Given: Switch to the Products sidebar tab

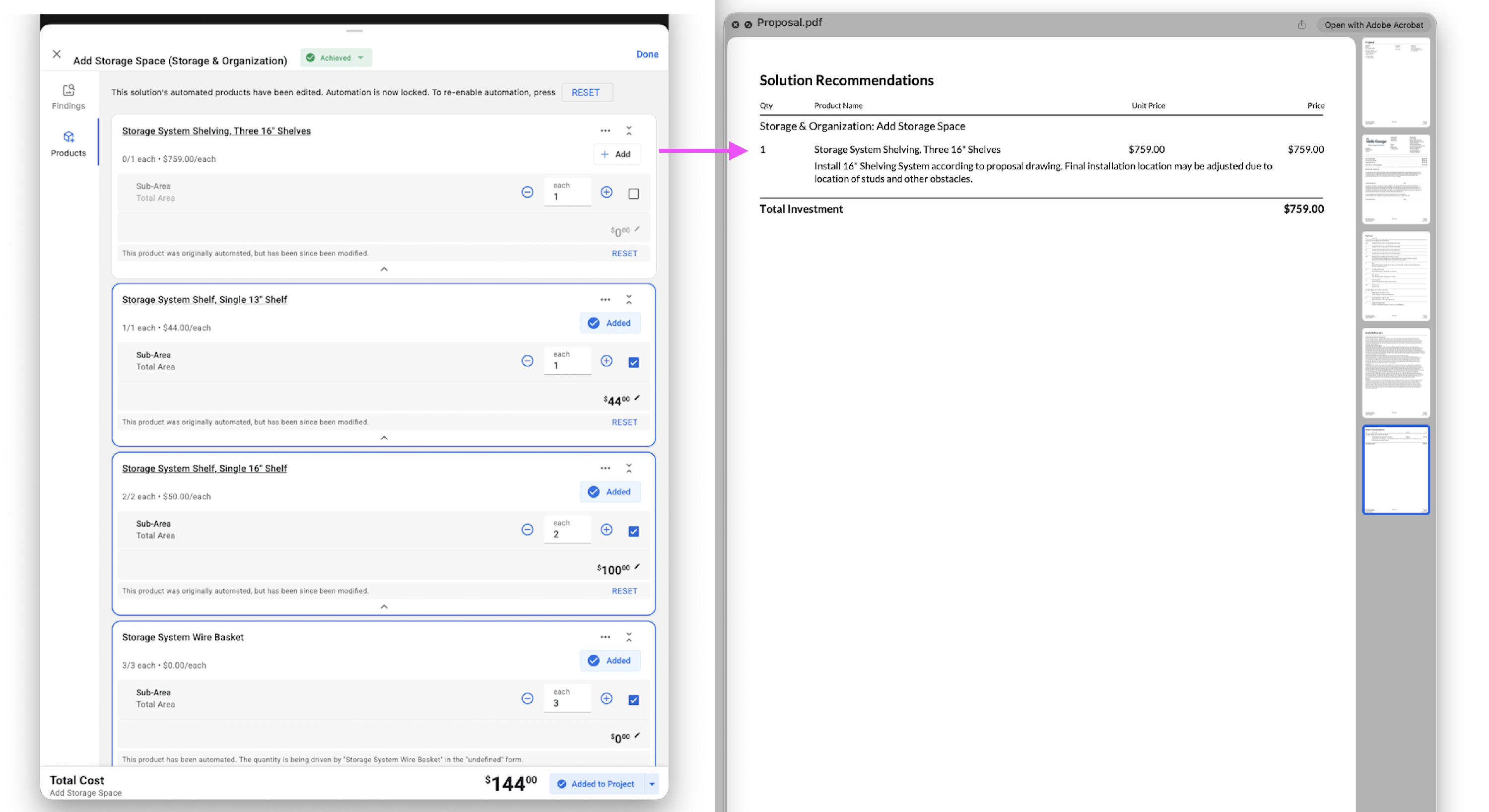Looking at the screenshot, I should click(68, 143).
